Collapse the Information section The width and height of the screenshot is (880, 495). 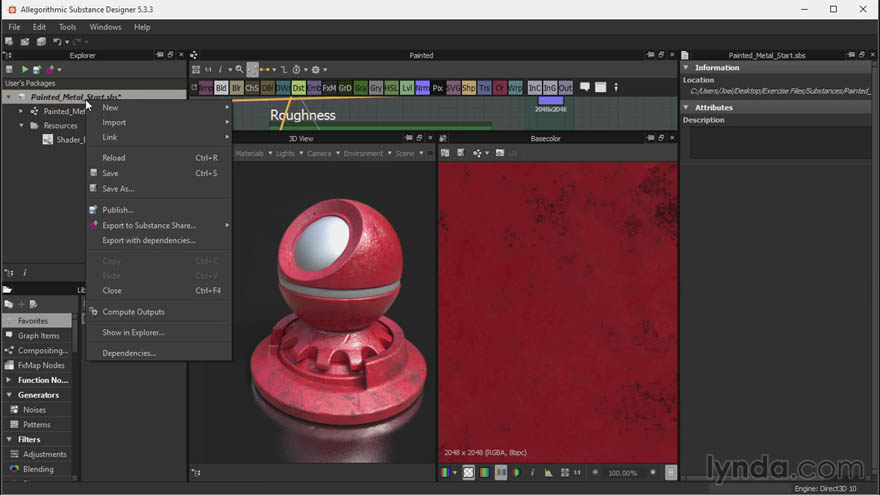(x=686, y=67)
